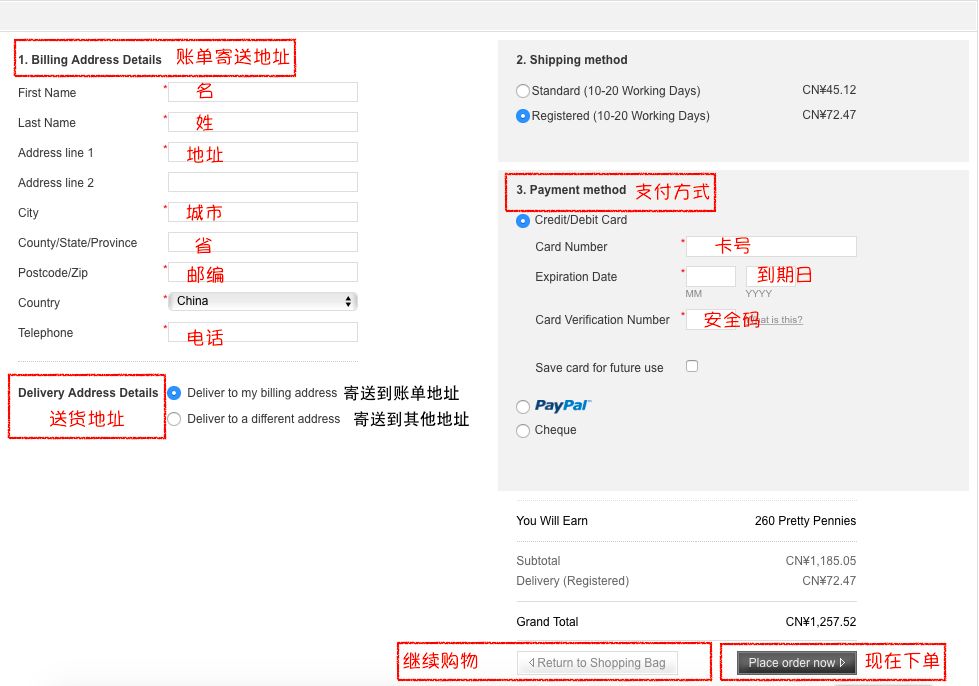979x686 pixels.
Task: Click the Postcode/Zip field
Action: coord(262,271)
